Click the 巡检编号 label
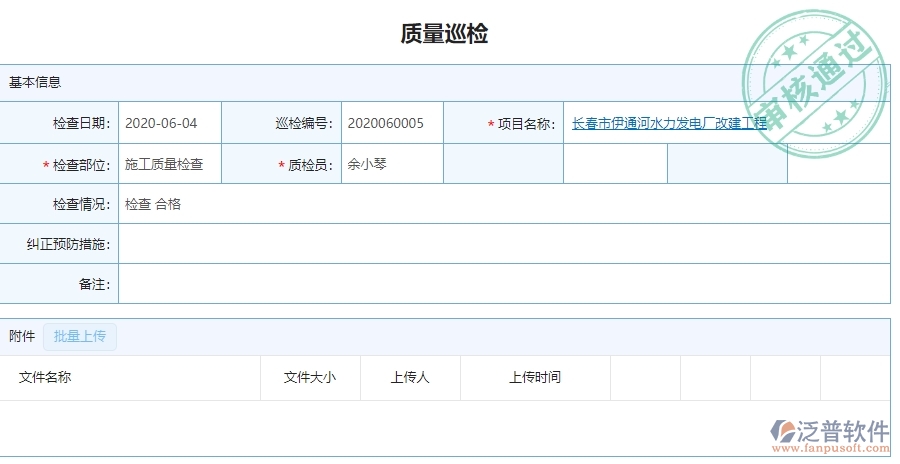The height and width of the screenshot is (464, 900). click(x=304, y=123)
